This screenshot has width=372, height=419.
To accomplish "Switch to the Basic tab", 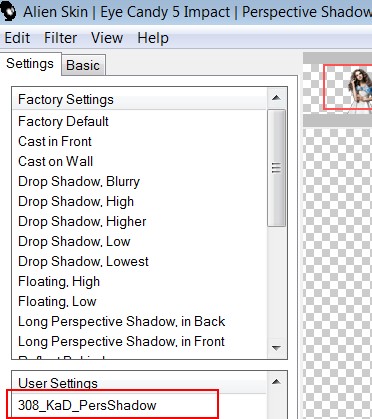I will click(x=83, y=65).
